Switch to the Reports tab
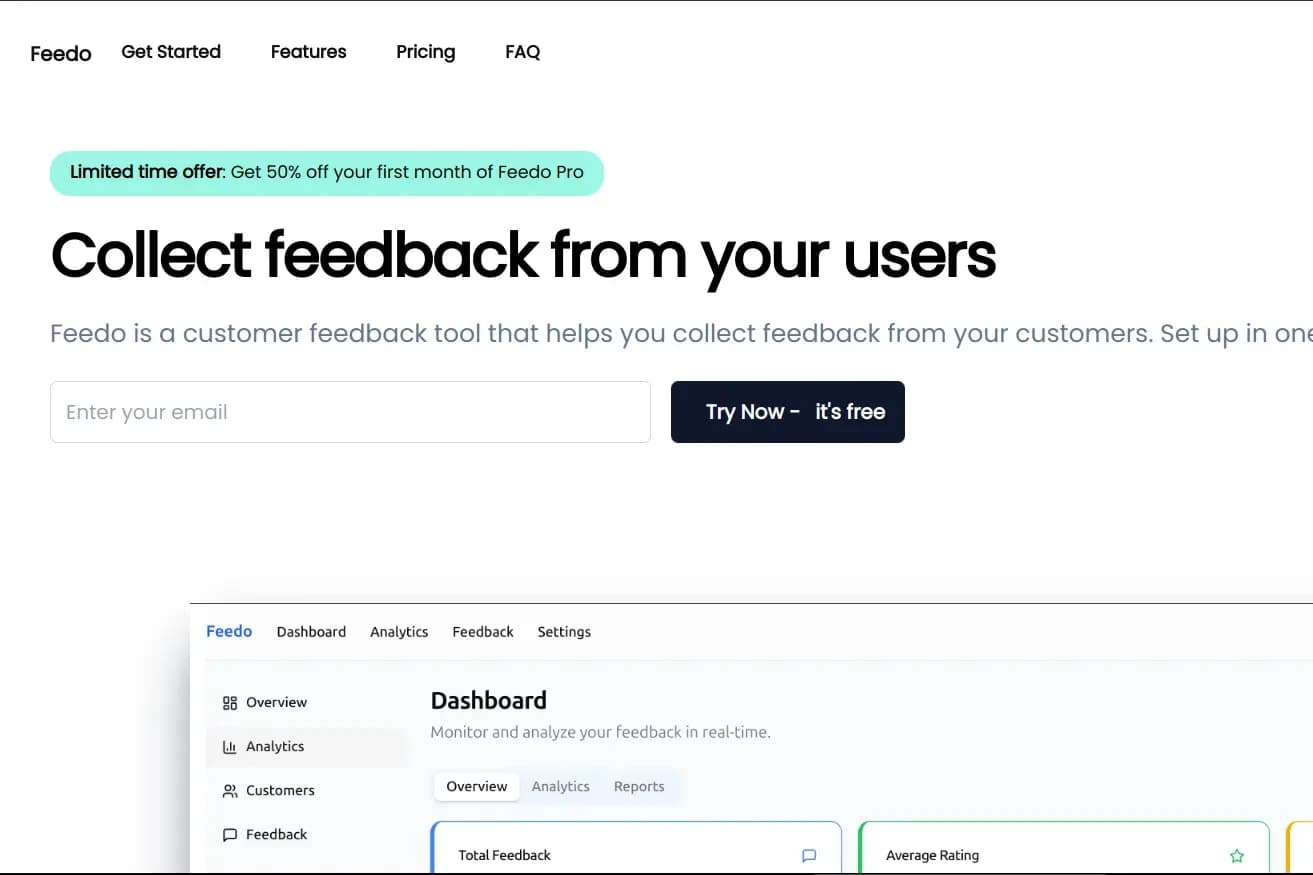Viewport: 1313px width, 875px height. pos(639,787)
